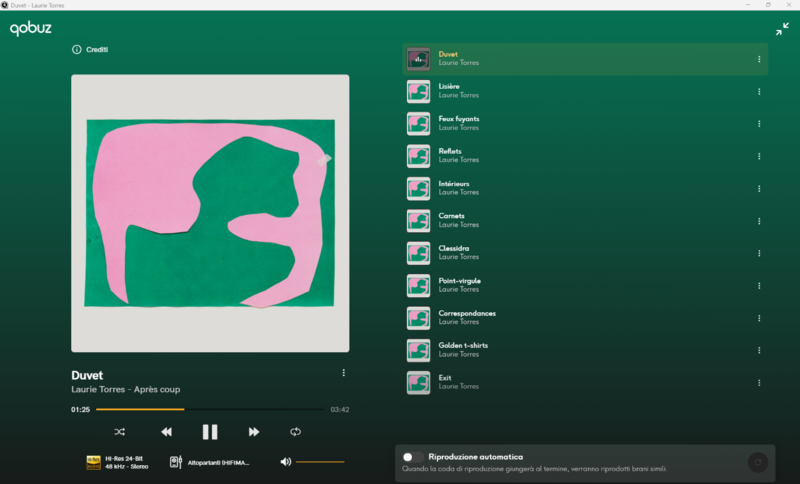This screenshot has width=800, height=484.
Task: Open more options for Carnets
Action: click(x=759, y=221)
